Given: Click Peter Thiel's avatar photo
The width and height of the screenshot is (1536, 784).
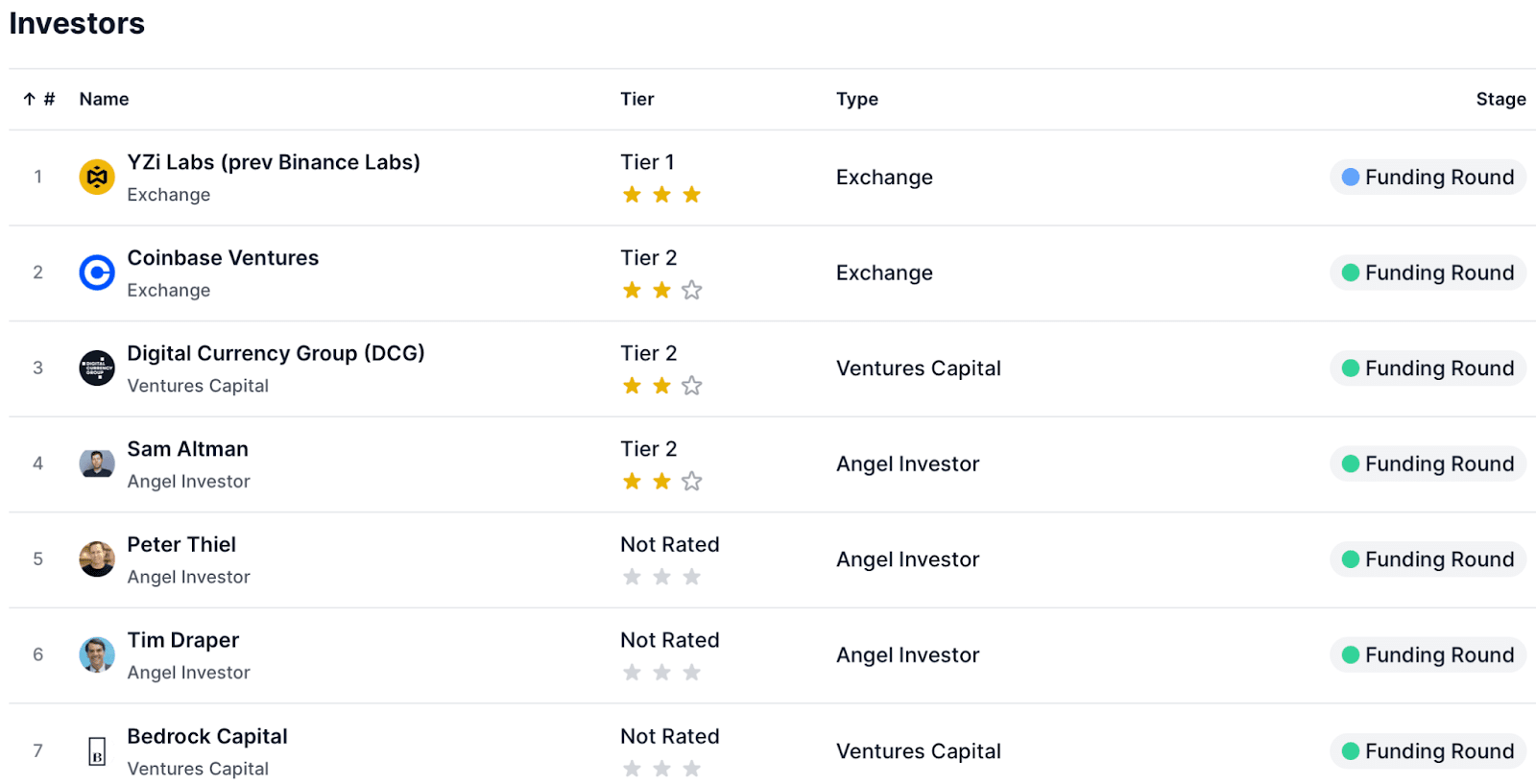Looking at the screenshot, I should [97, 559].
